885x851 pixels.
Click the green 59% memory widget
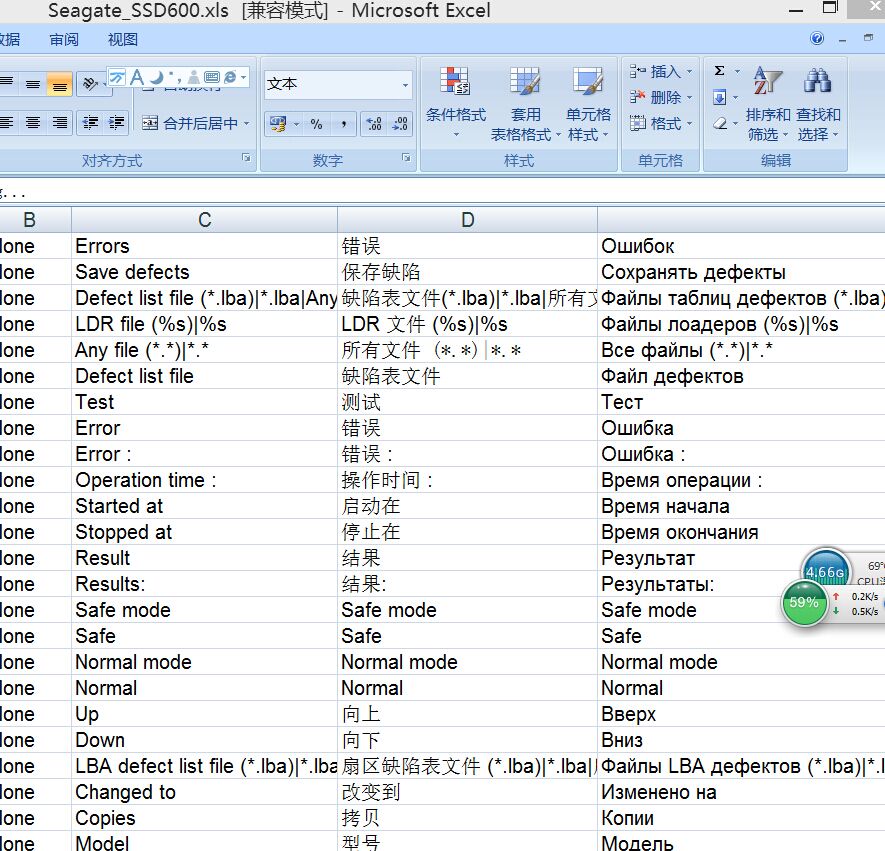(804, 603)
